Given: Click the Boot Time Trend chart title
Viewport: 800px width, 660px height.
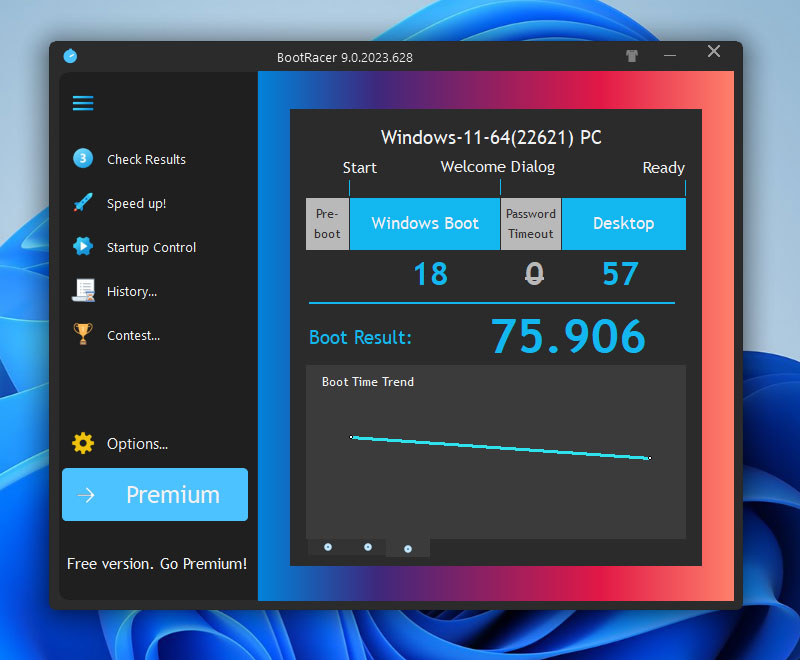Looking at the screenshot, I should (368, 382).
